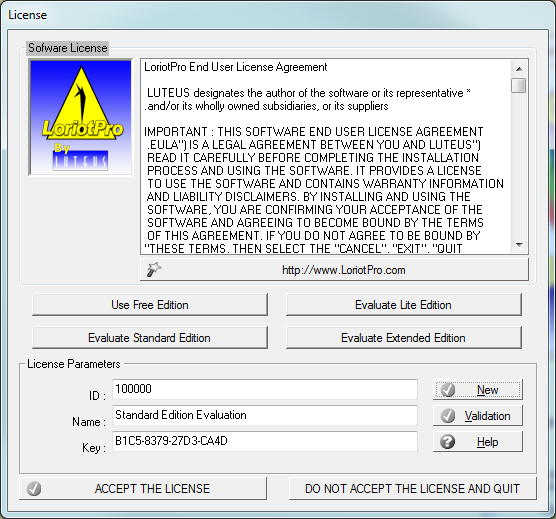The image size is (556, 519).
Task: Choose Use Free Edition
Action: [150, 305]
